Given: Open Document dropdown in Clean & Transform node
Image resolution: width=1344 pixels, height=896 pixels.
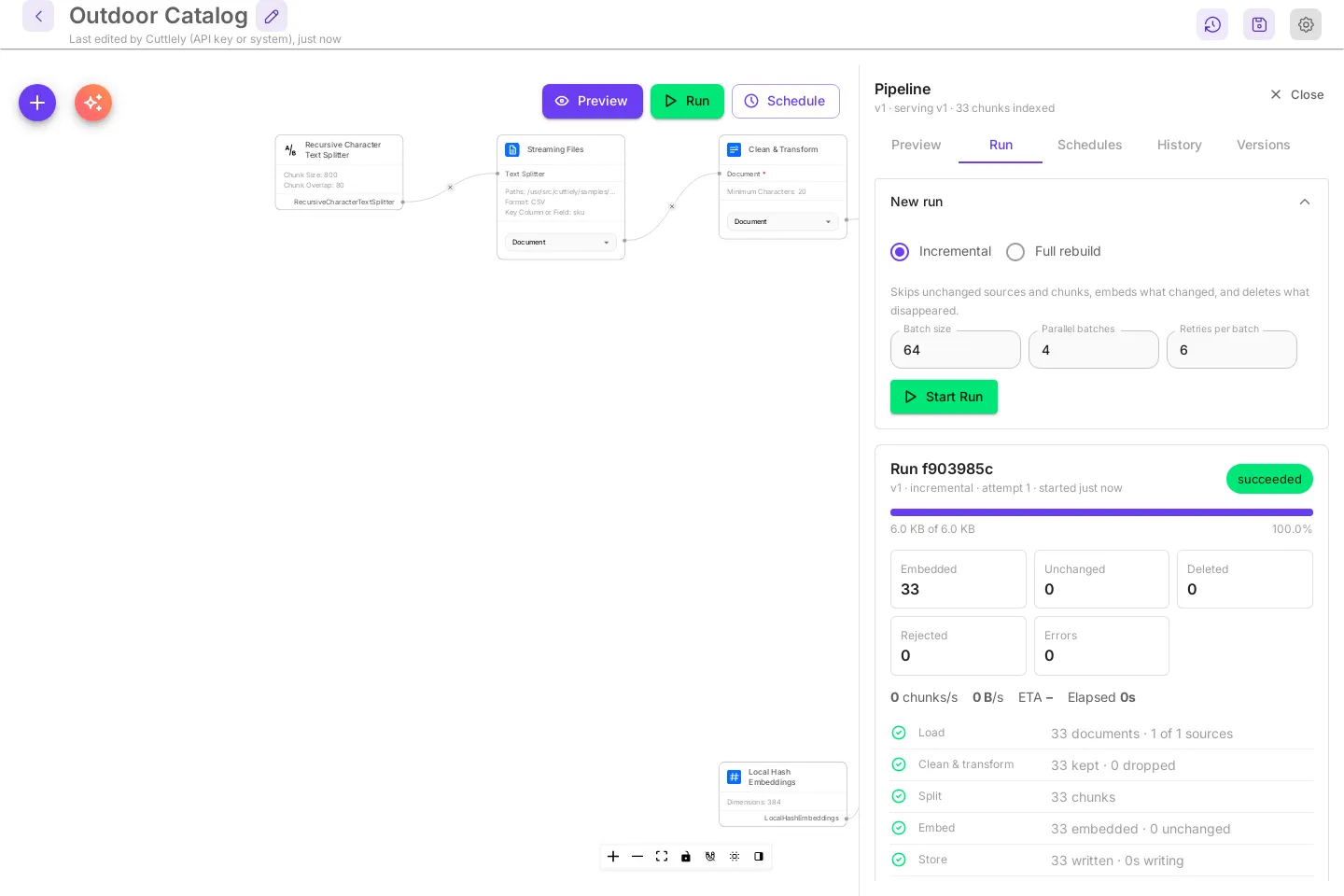Looking at the screenshot, I should (783, 221).
